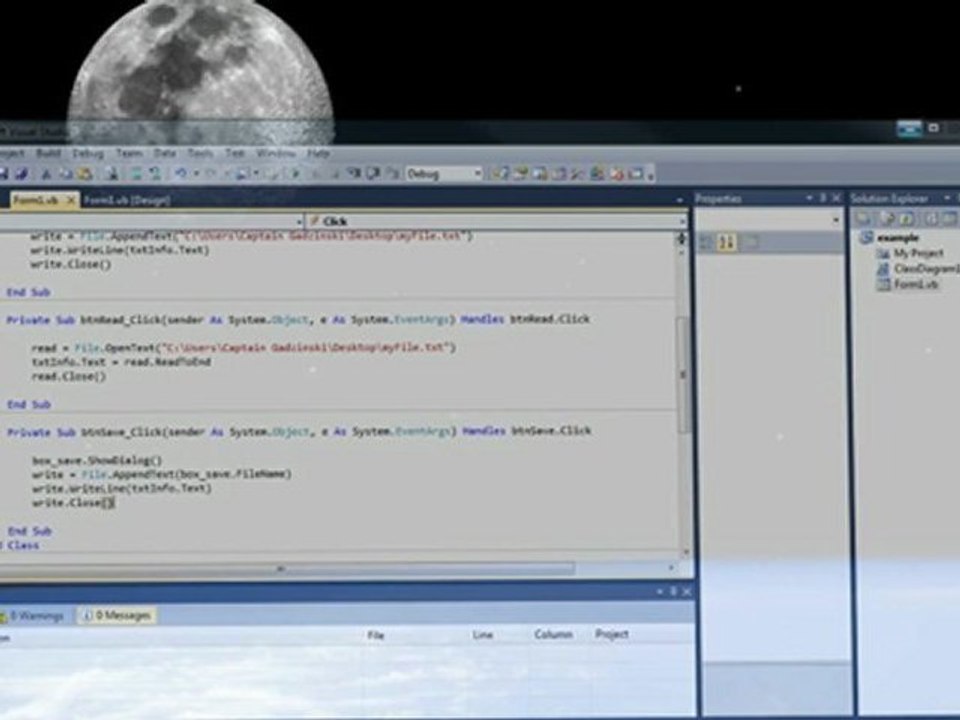
Task: Click the Find binoculars toolbar icon
Action: [111, 174]
